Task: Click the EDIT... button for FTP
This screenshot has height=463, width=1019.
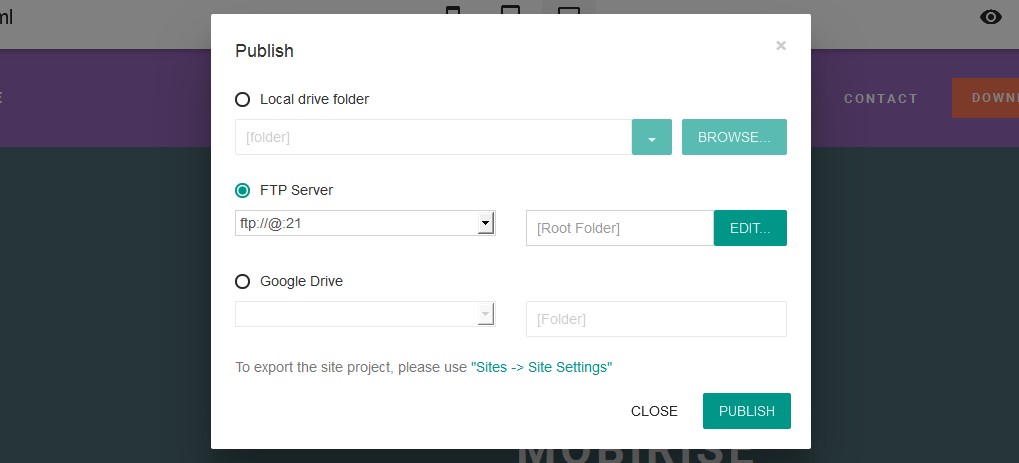Action: click(750, 228)
